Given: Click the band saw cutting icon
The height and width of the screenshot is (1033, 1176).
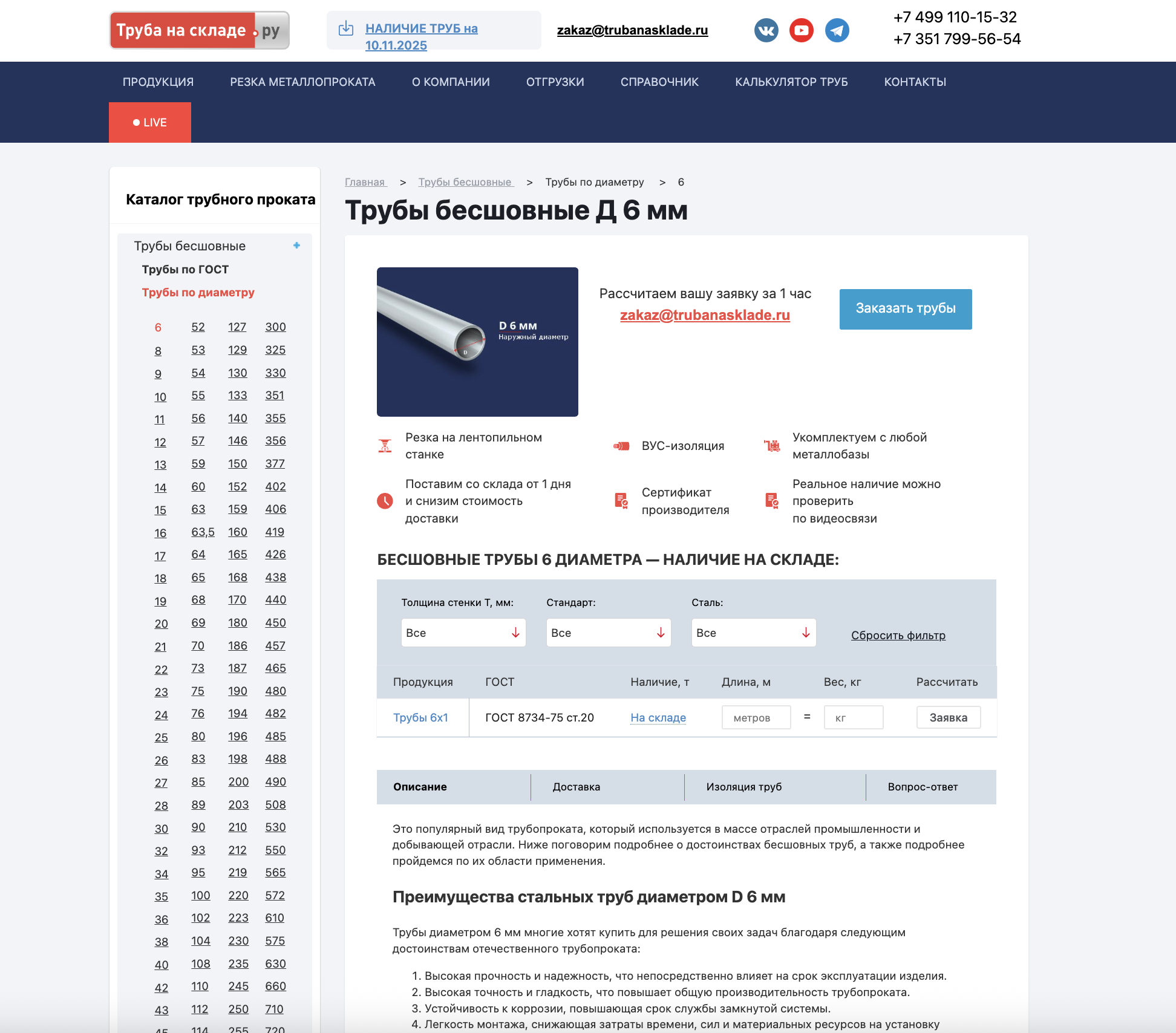Looking at the screenshot, I should coord(385,446).
